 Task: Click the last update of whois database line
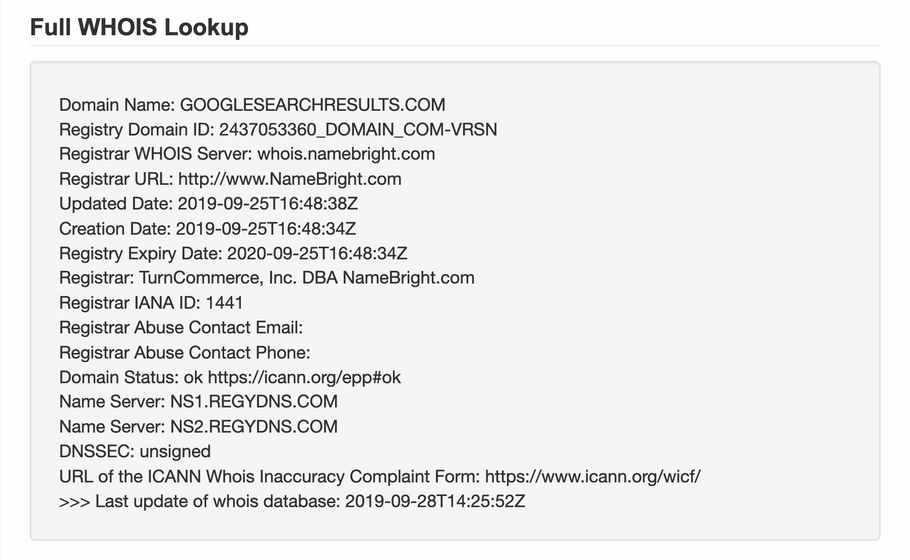pos(292,500)
